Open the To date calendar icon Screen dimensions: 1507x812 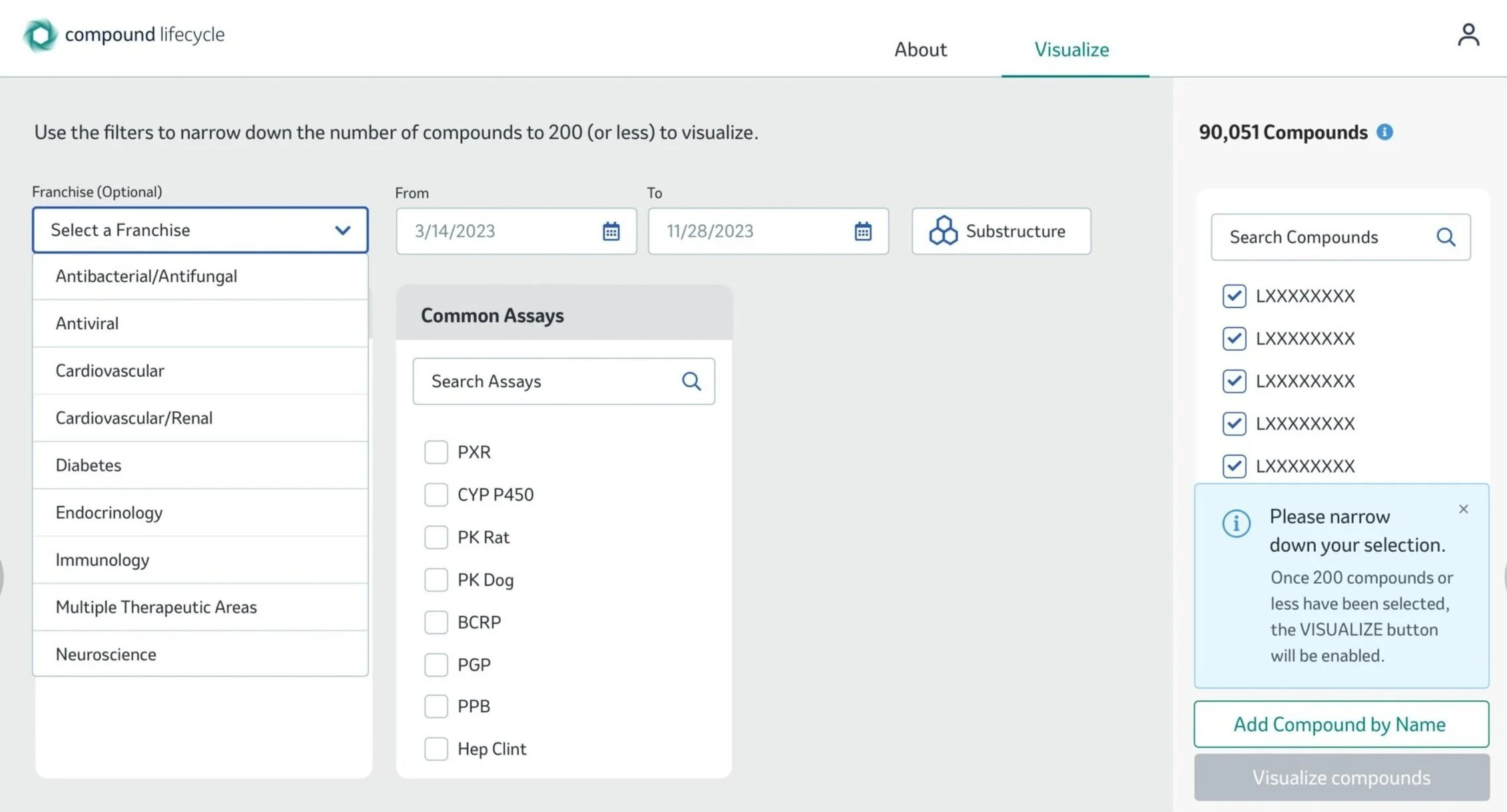point(862,231)
